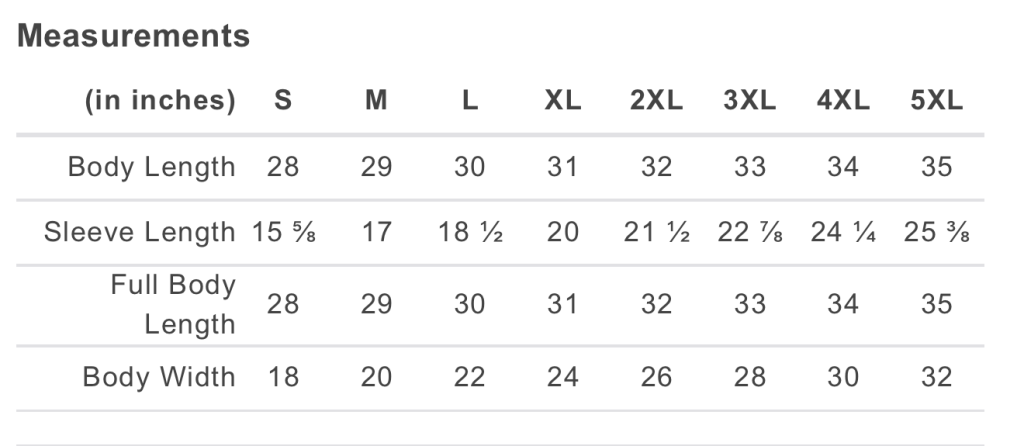Click Sleeve Length value 18 ½ for L
The height and width of the screenshot is (446, 1024).
pos(470,232)
